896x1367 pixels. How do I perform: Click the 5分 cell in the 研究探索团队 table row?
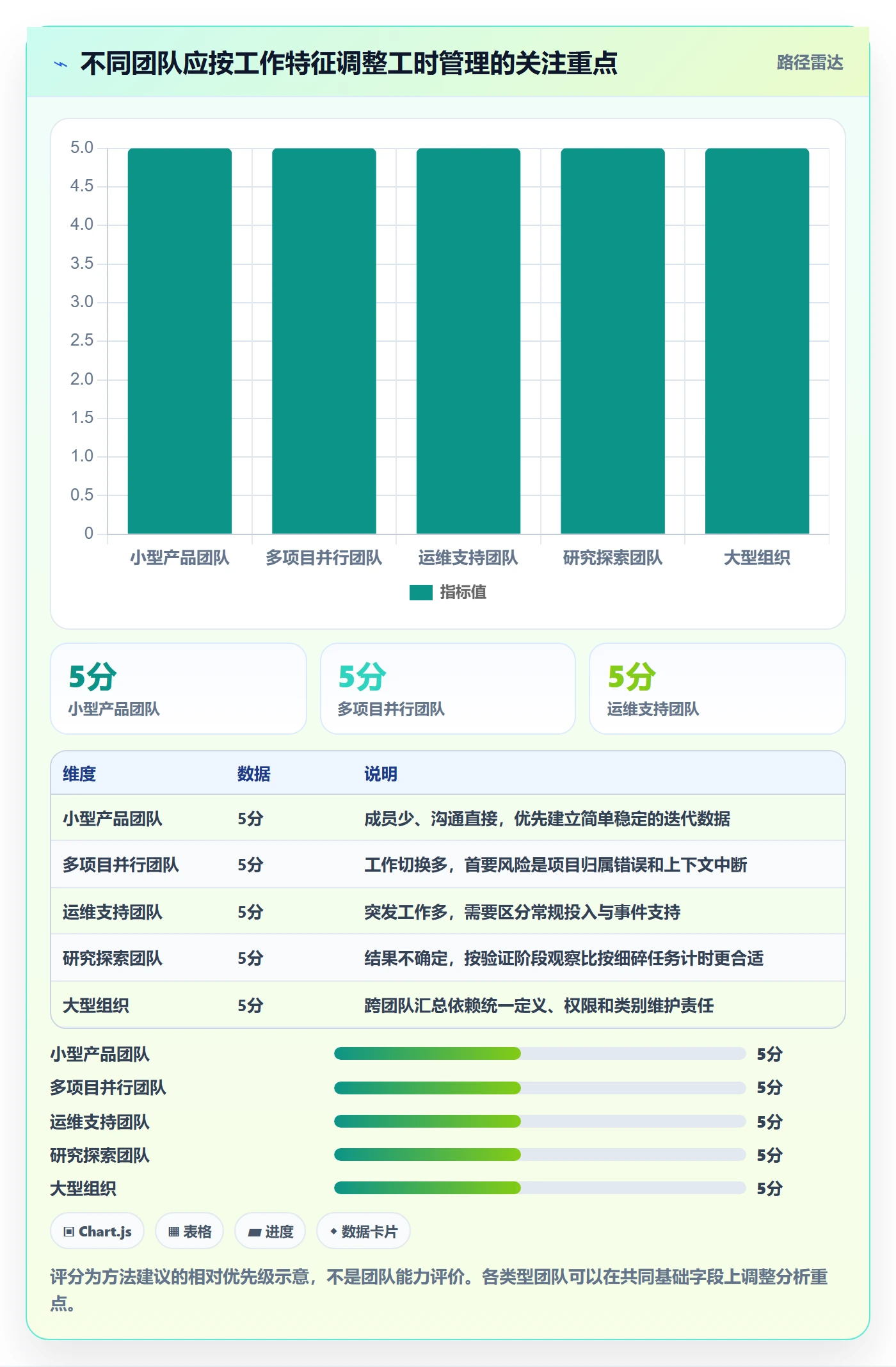250,958
